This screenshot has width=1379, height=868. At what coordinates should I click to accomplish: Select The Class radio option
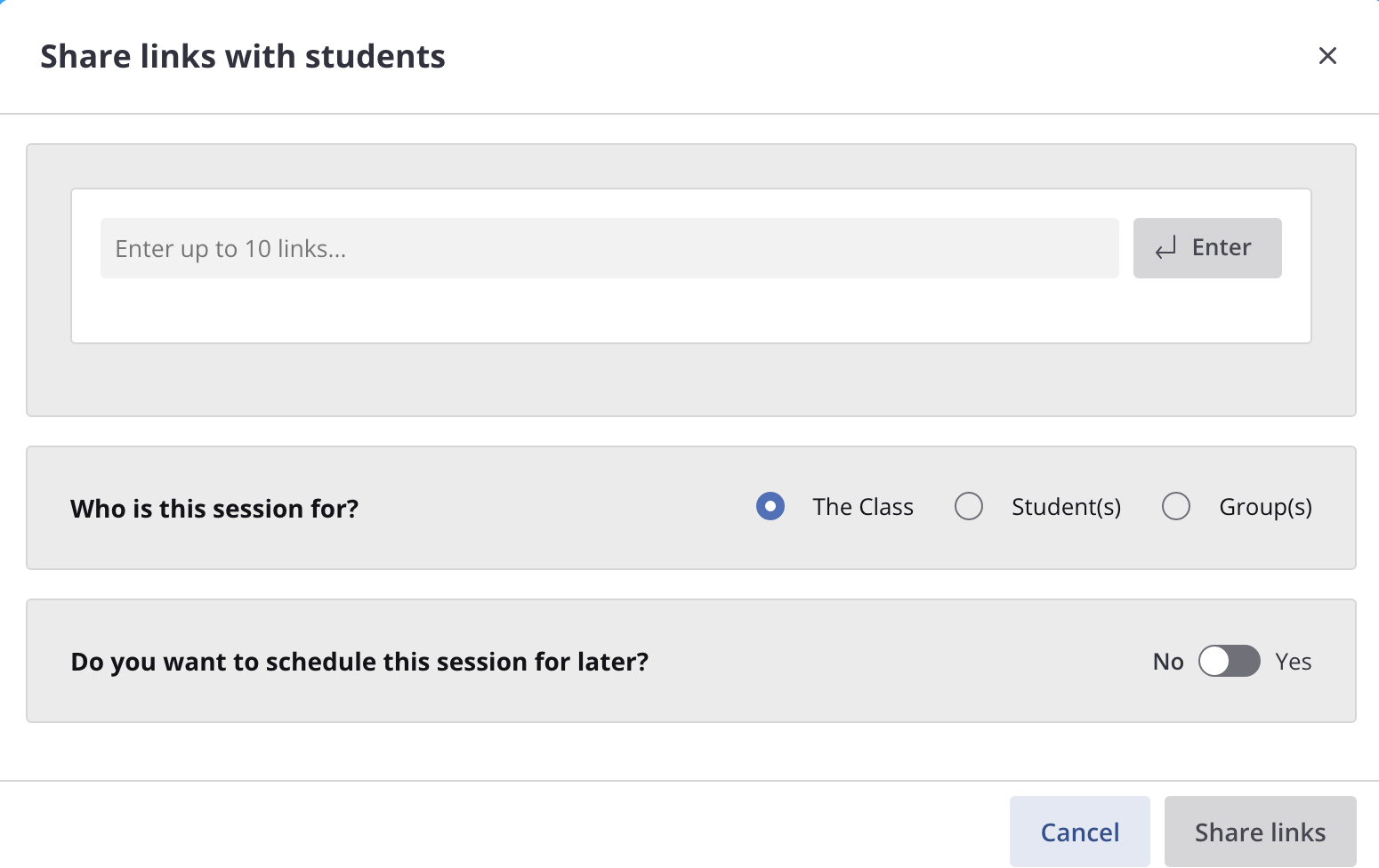[770, 506]
